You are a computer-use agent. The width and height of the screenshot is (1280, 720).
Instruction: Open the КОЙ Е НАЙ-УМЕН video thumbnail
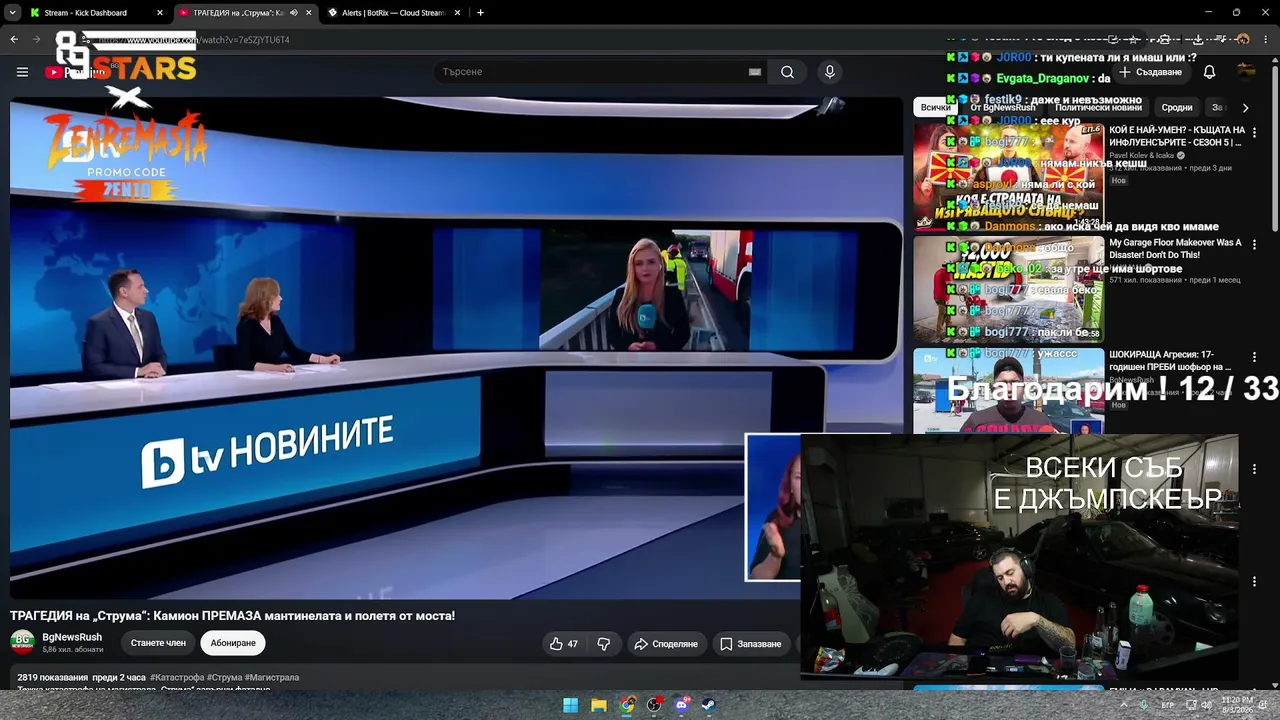[1008, 177]
